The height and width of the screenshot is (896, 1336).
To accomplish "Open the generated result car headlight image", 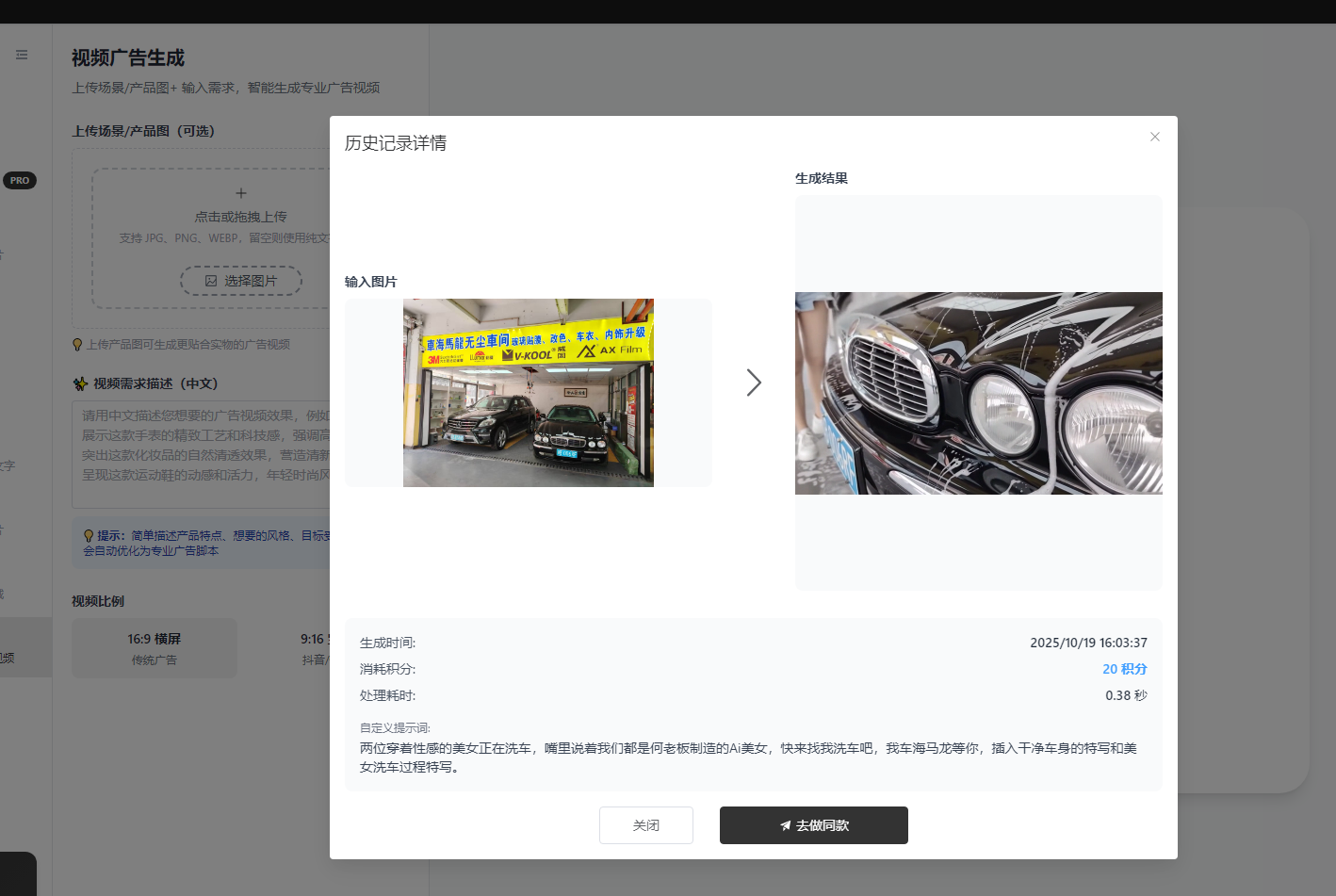I will (978, 393).
